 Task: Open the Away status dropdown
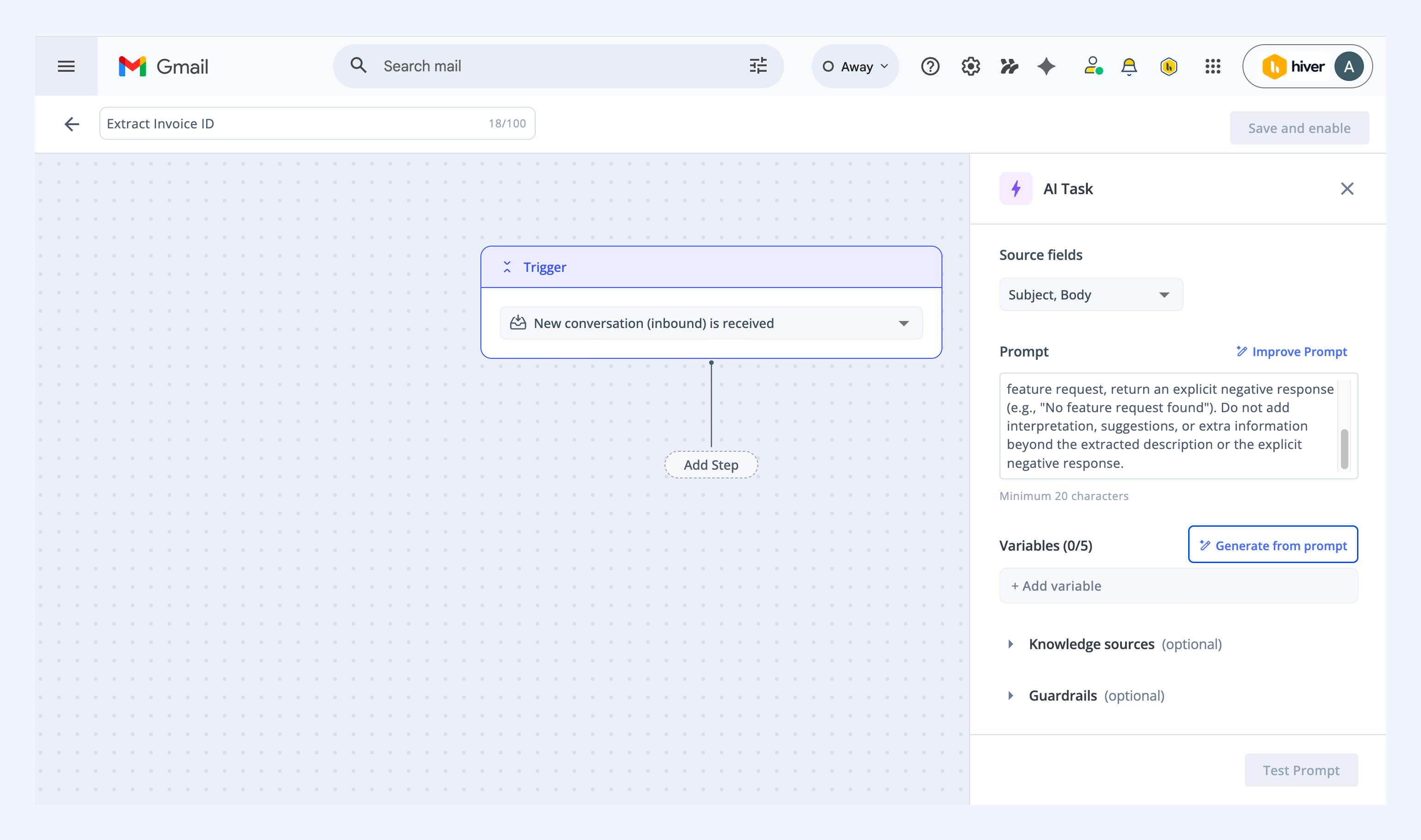pos(855,66)
